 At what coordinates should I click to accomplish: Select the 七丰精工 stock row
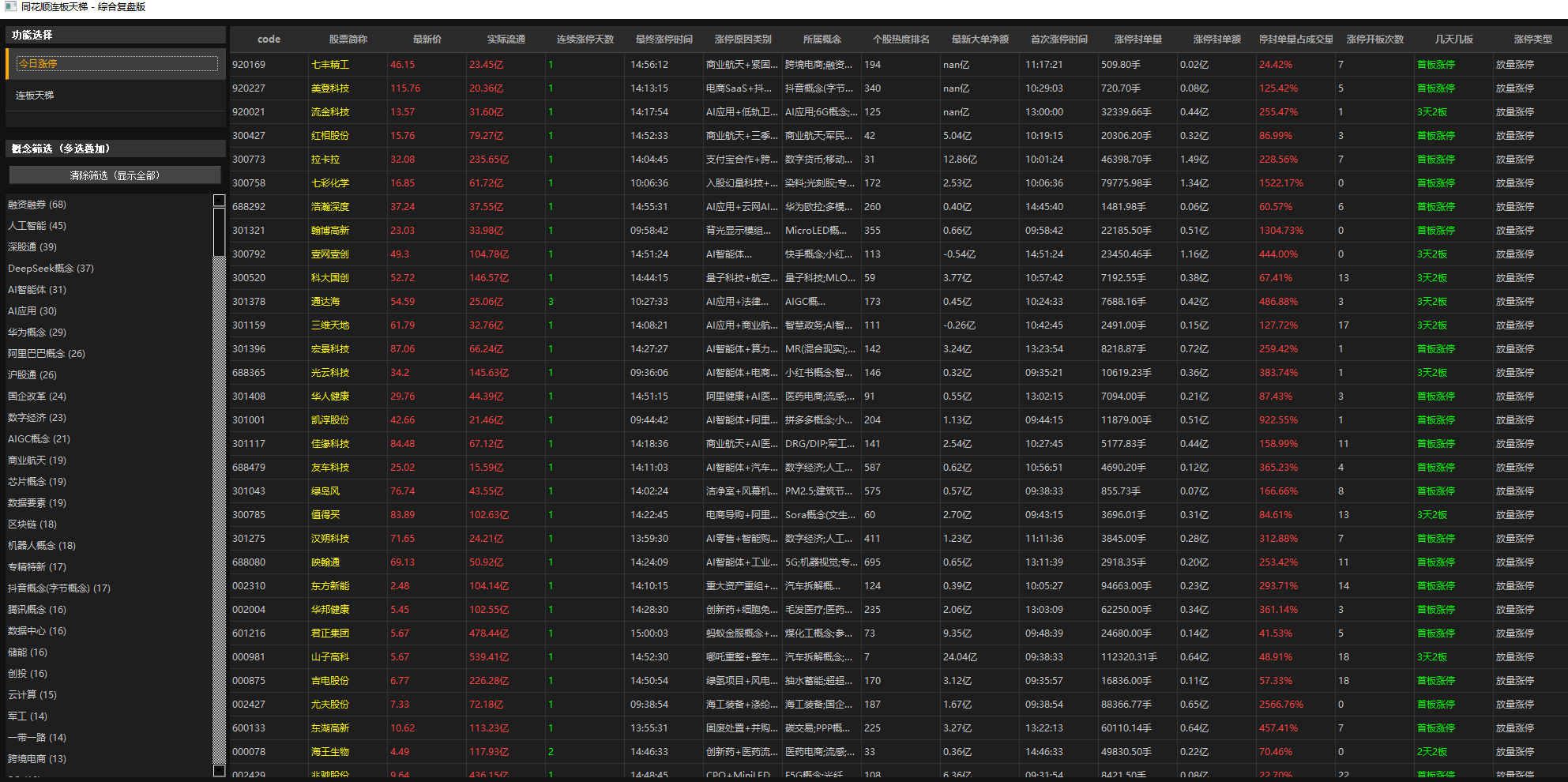[899, 65]
